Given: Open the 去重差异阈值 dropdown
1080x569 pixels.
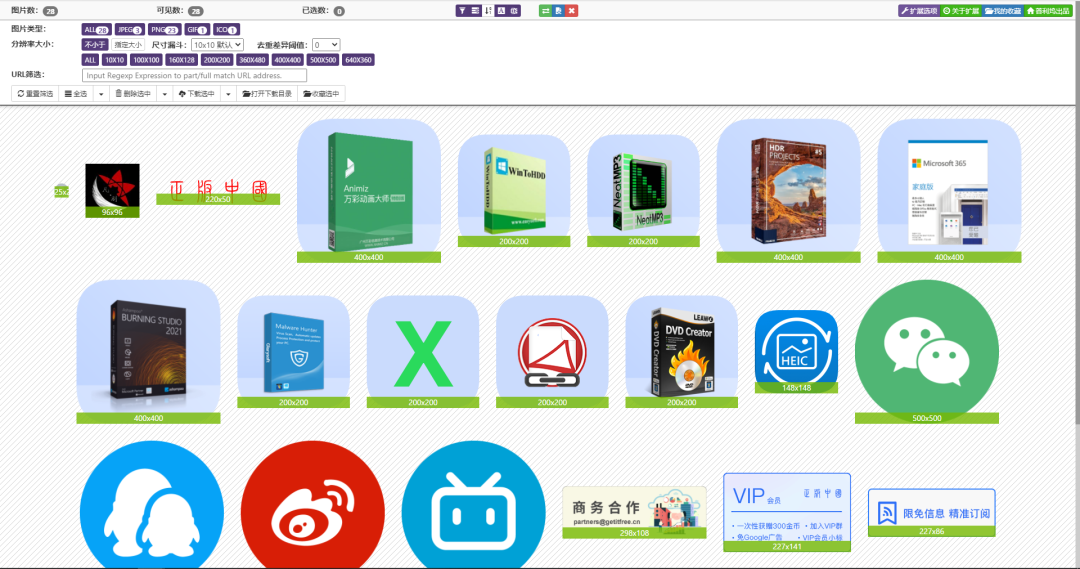Looking at the screenshot, I should tap(326, 45).
